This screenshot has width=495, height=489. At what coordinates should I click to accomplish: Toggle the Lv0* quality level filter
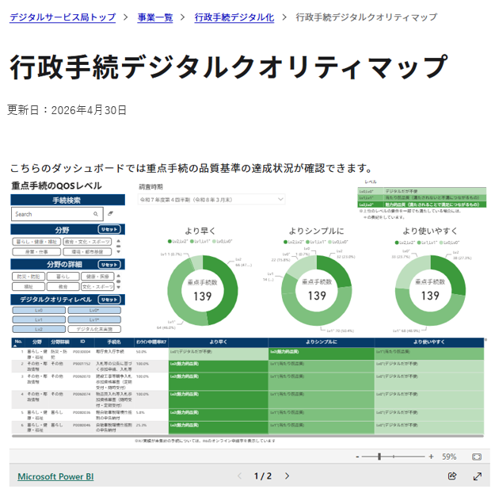[94, 310]
